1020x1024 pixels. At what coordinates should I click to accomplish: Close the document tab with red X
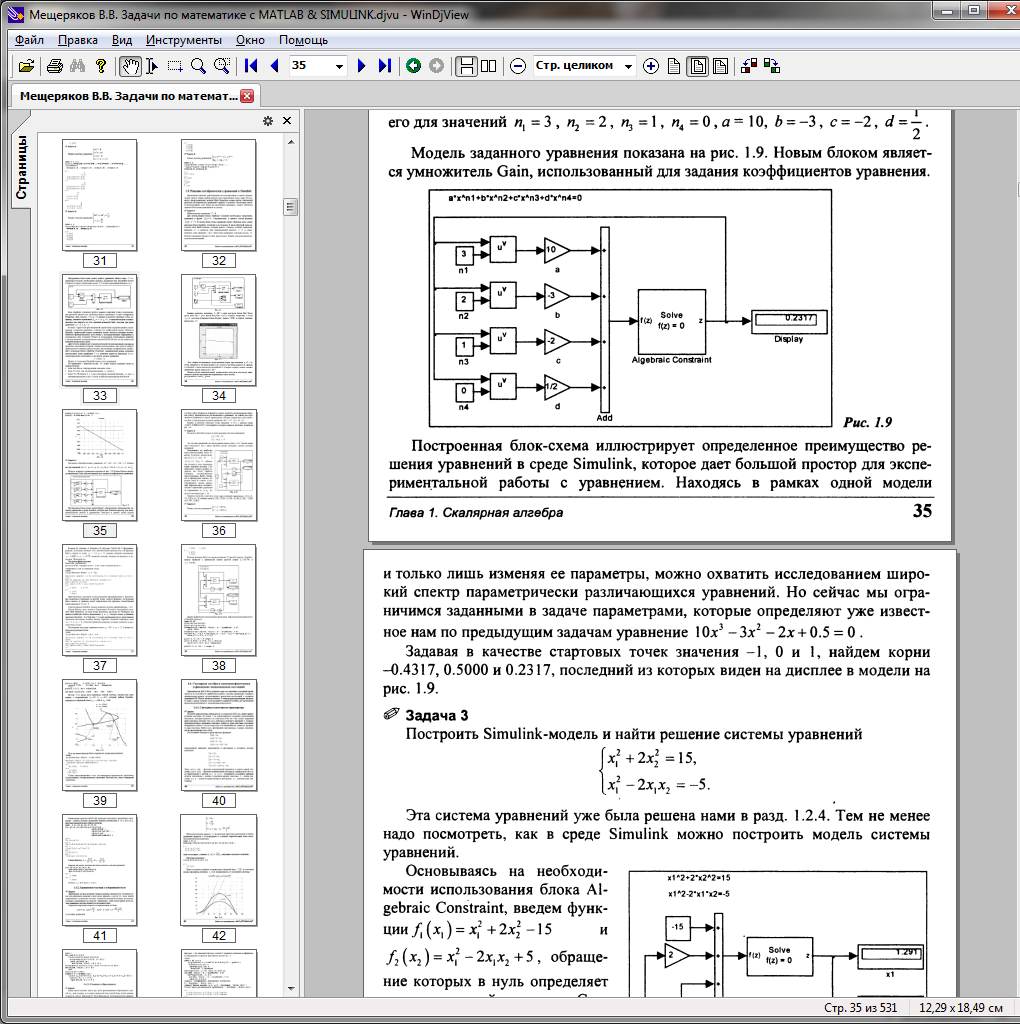click(247, 96)
